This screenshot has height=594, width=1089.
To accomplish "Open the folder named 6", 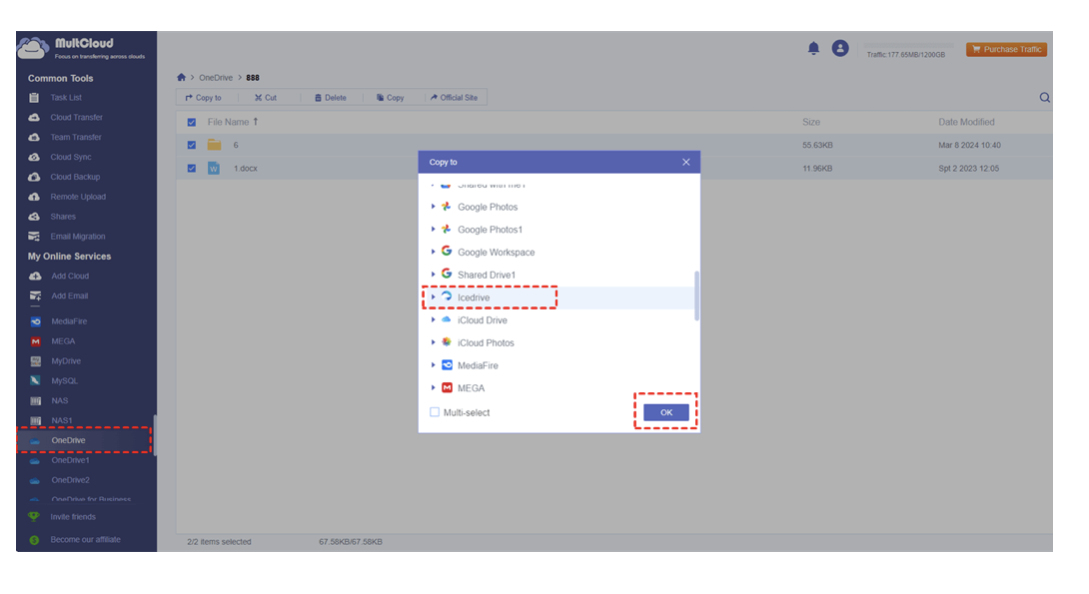I will pos(235,145).
